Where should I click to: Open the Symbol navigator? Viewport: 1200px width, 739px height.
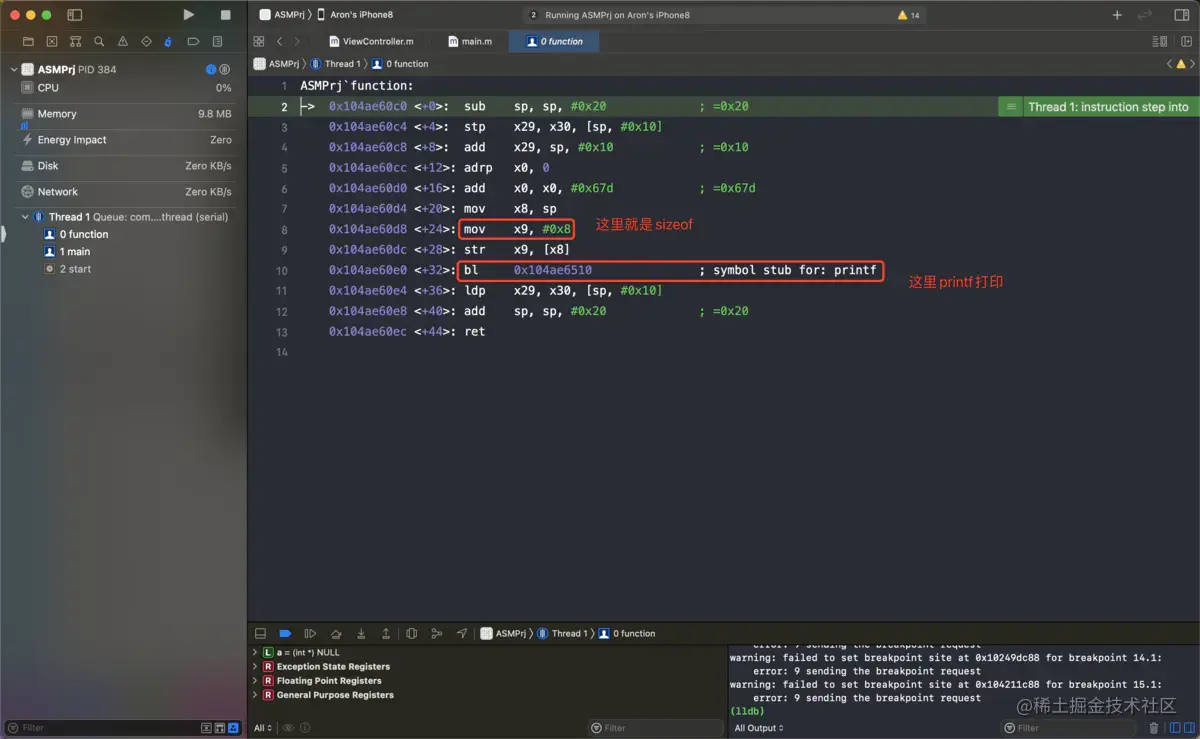(75, 42)
